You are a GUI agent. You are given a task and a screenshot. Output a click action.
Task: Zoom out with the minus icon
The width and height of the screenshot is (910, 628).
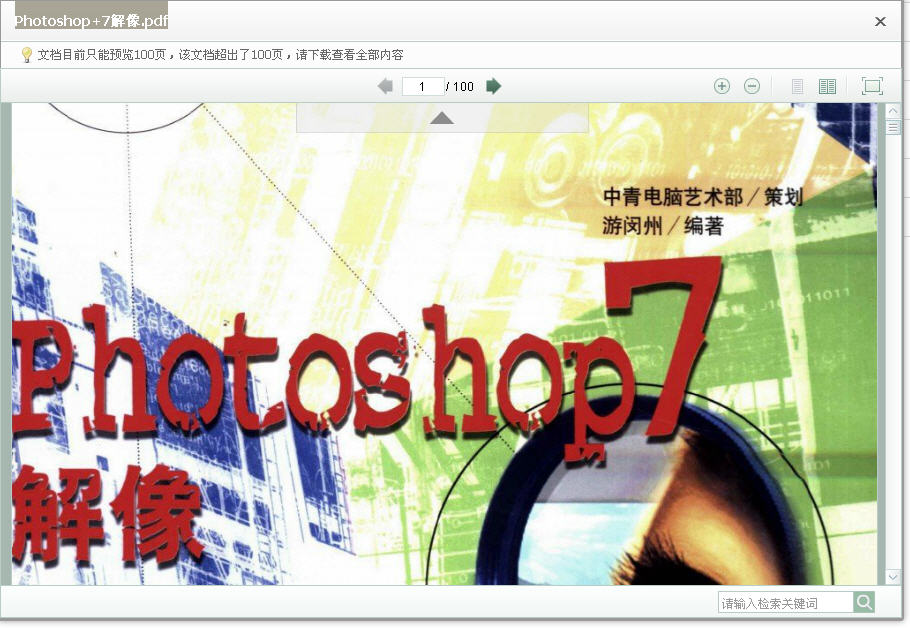pyautogui.click(x=752, y=86)
